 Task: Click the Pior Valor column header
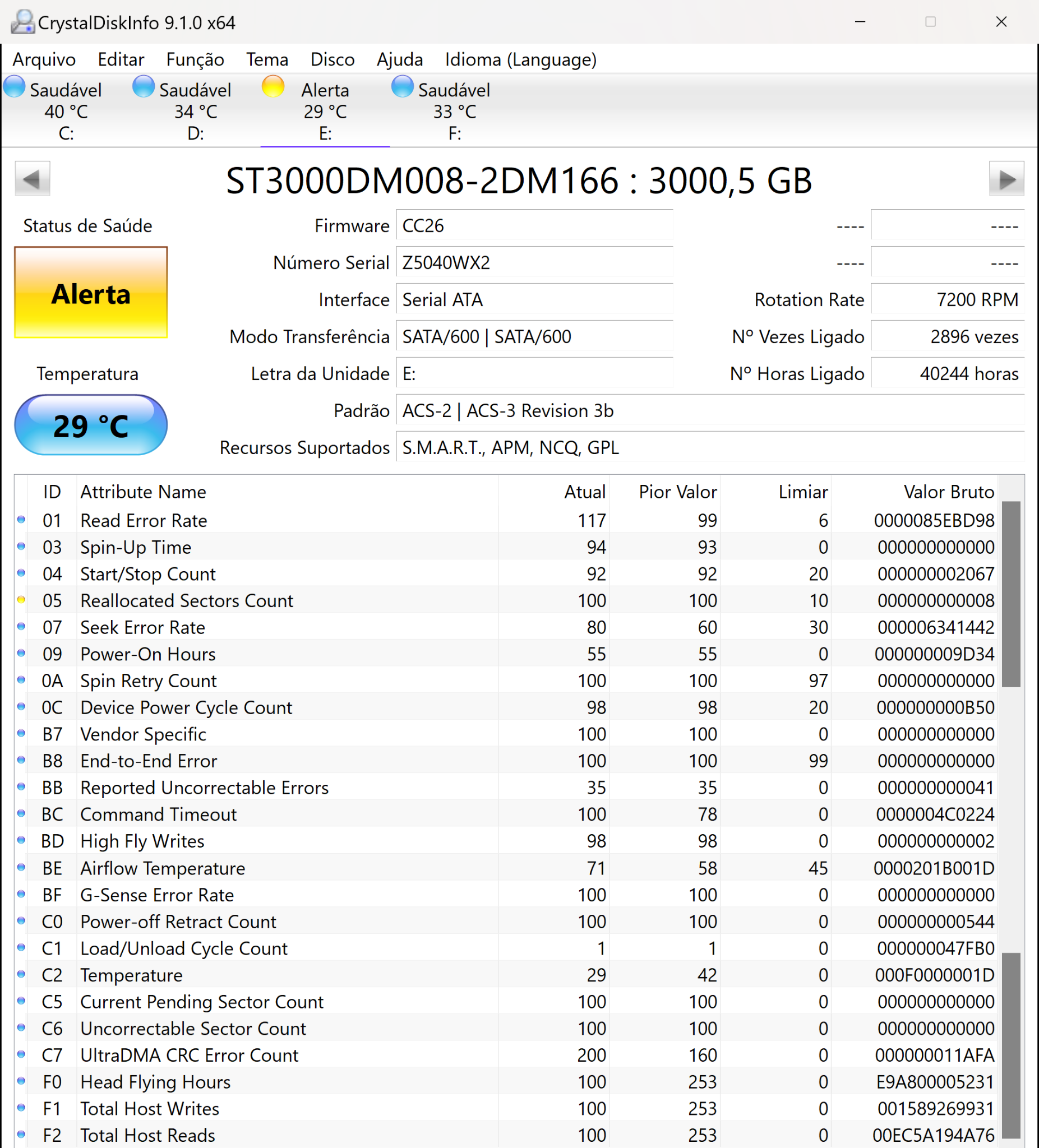(665, 492)
